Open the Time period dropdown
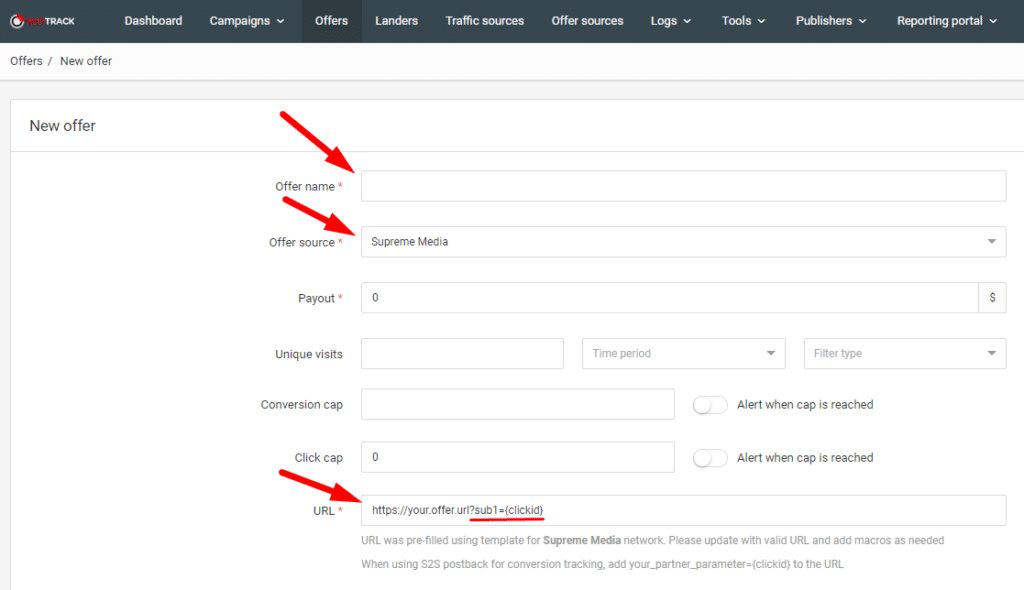Image resolution: width=1024 pixels, height=590 pixels. pos(683,353)
